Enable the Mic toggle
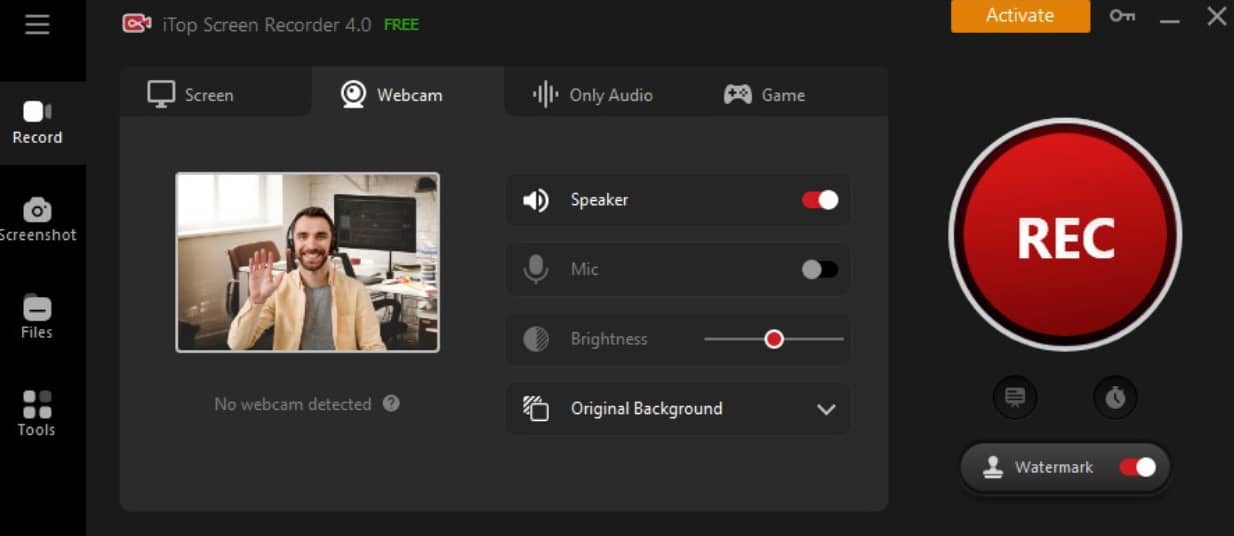This screenshot has width=1234, height=536. pos(820,269)
